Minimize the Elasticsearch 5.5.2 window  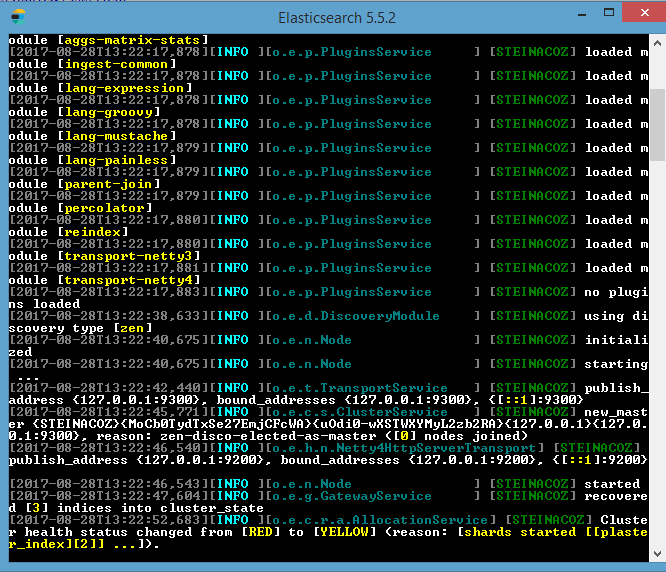coord(582,15)
